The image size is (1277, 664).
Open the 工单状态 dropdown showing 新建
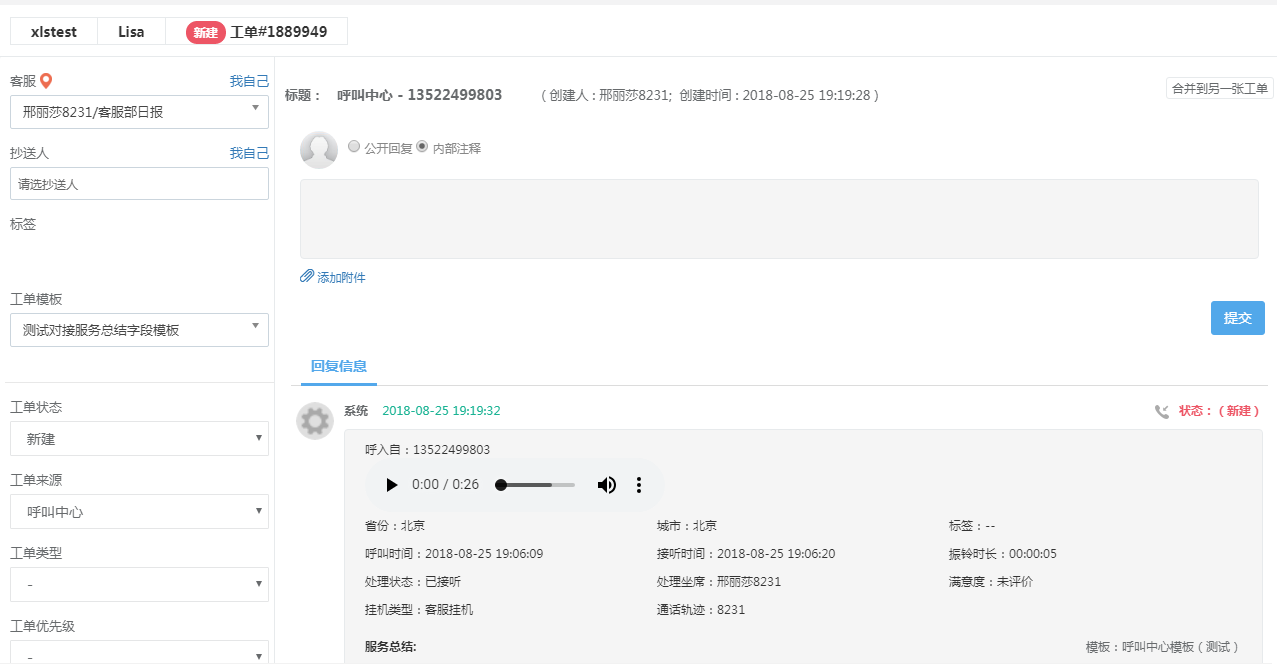click(139, 439)
